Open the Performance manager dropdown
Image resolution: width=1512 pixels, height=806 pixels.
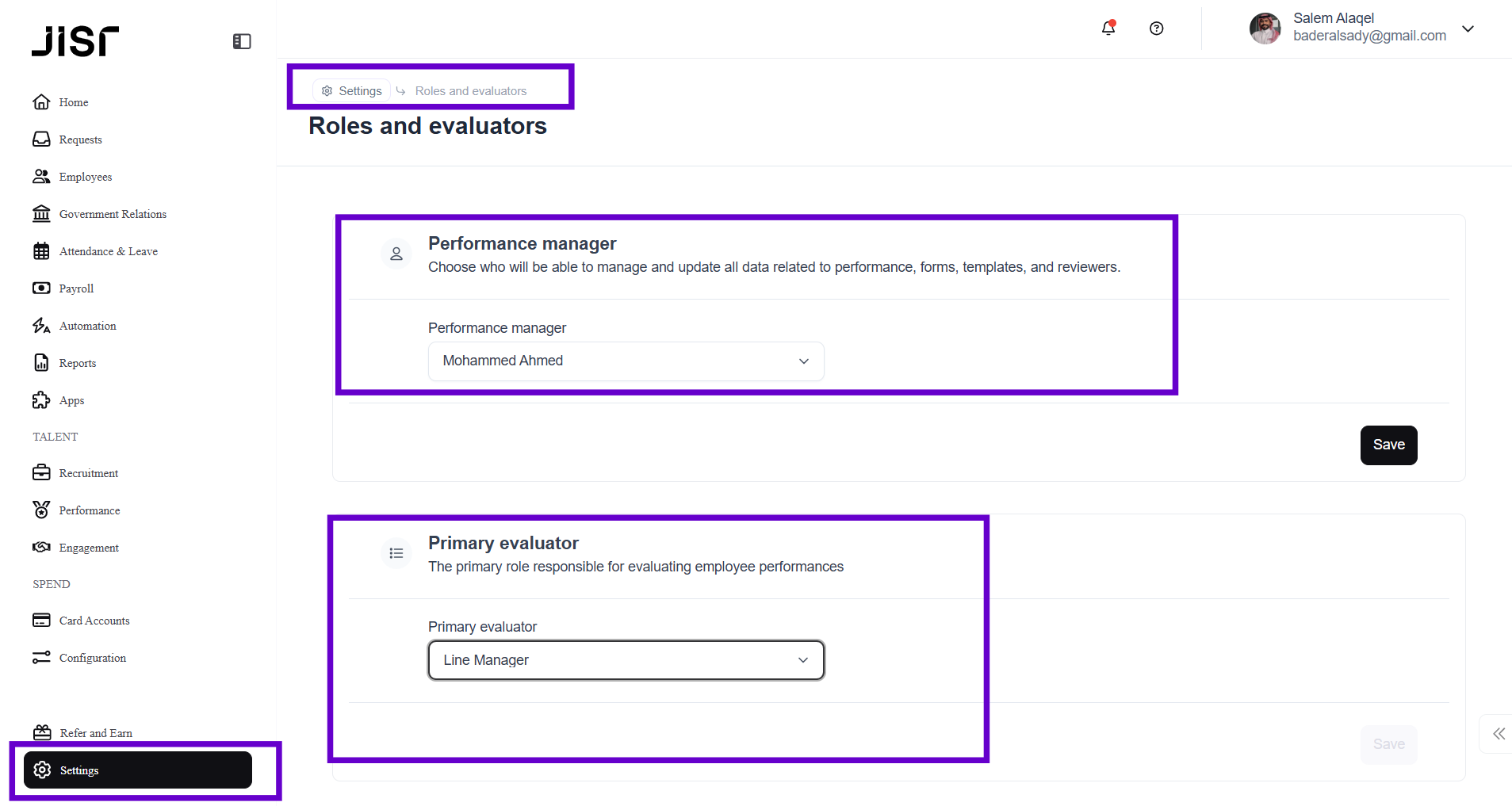point(626,361)
